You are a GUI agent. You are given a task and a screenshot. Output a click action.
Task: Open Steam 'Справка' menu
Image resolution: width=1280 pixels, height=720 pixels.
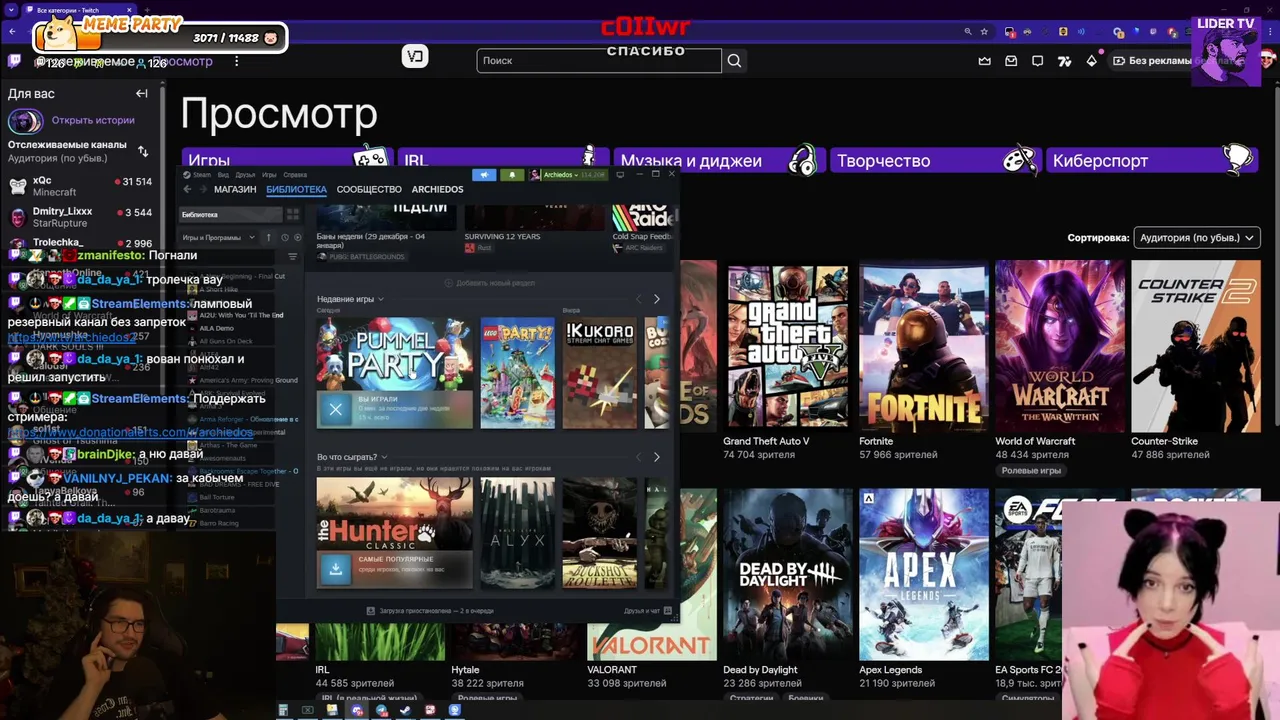point(295,175)
